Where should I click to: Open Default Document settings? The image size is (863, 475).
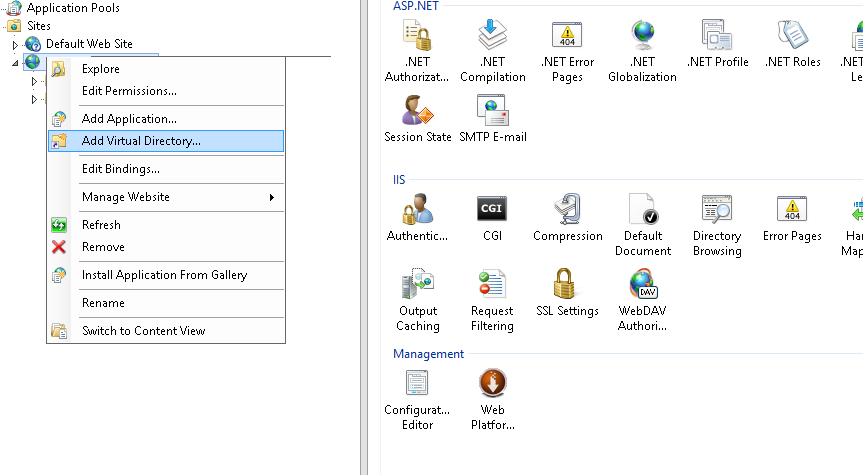(x=642, y=225)
